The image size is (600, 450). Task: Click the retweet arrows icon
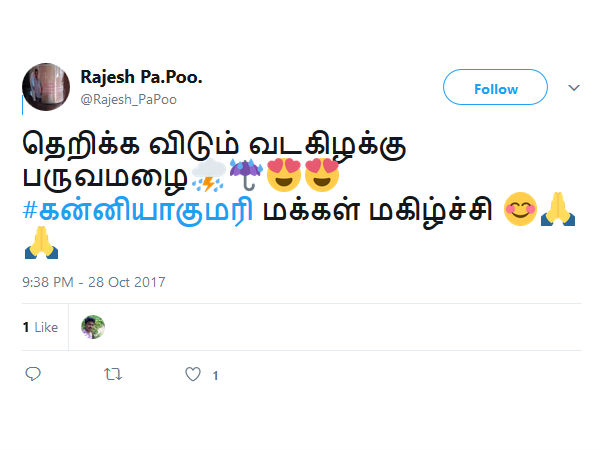coord(113,374)
